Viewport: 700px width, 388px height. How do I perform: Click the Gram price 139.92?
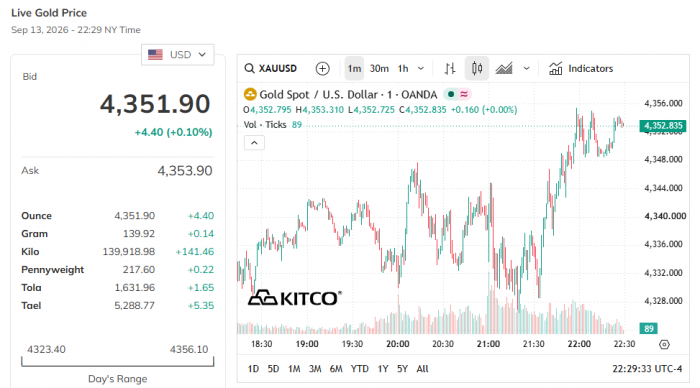(x=139, y=234)
